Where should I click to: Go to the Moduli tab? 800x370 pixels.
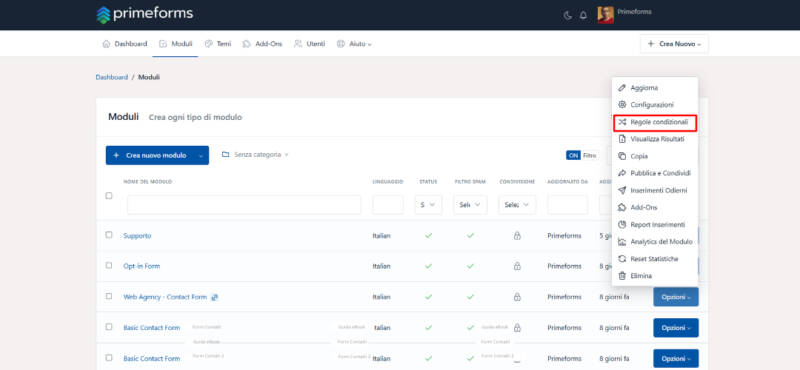pos(176,44)
